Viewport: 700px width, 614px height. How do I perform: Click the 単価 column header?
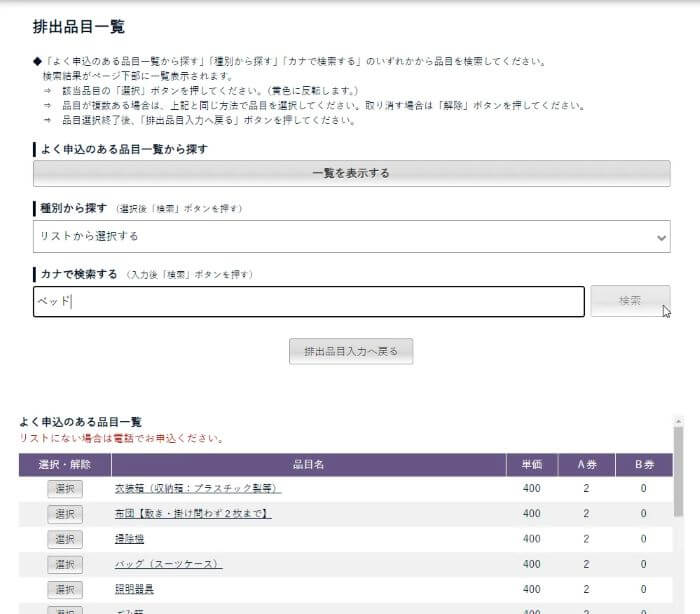coord(532,465)
